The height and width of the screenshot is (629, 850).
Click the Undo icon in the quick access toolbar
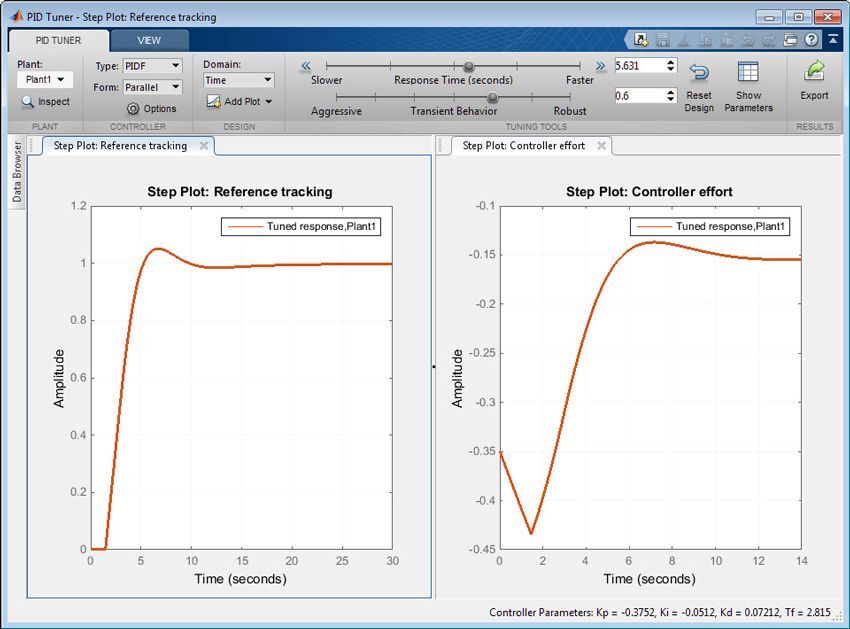[x=745, y=39]
